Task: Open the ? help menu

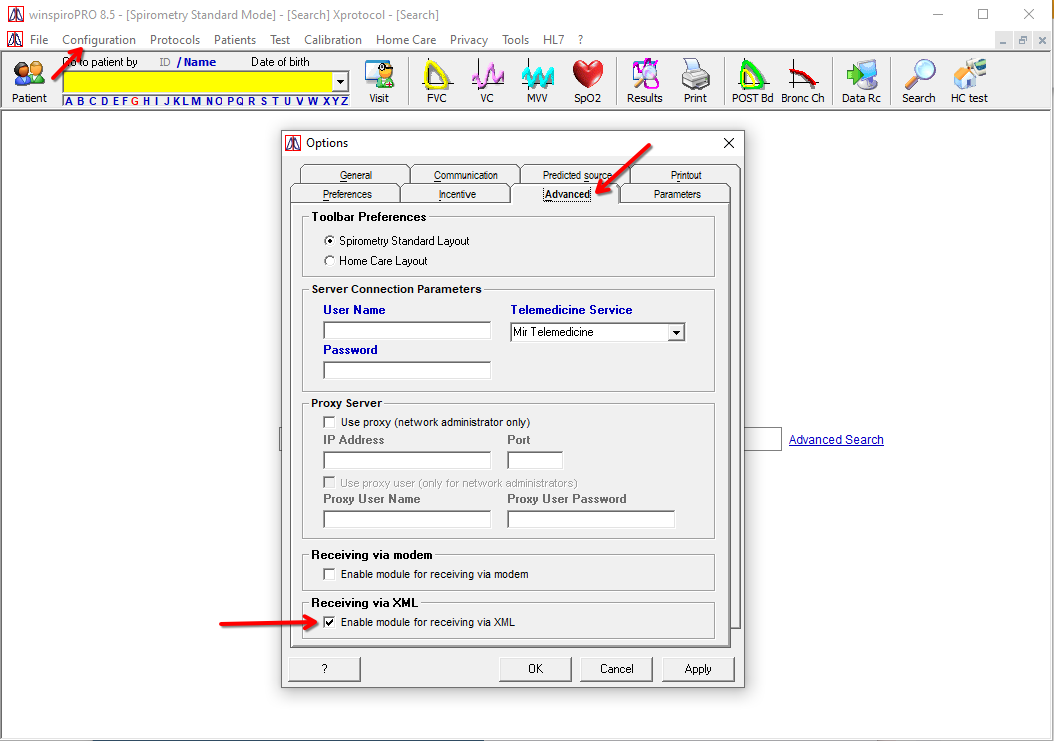Action: (x=580, y=40)
